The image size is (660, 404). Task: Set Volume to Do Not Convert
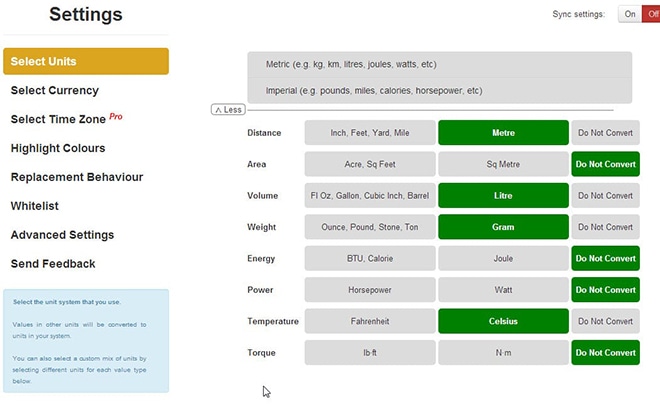click(605, 196)
